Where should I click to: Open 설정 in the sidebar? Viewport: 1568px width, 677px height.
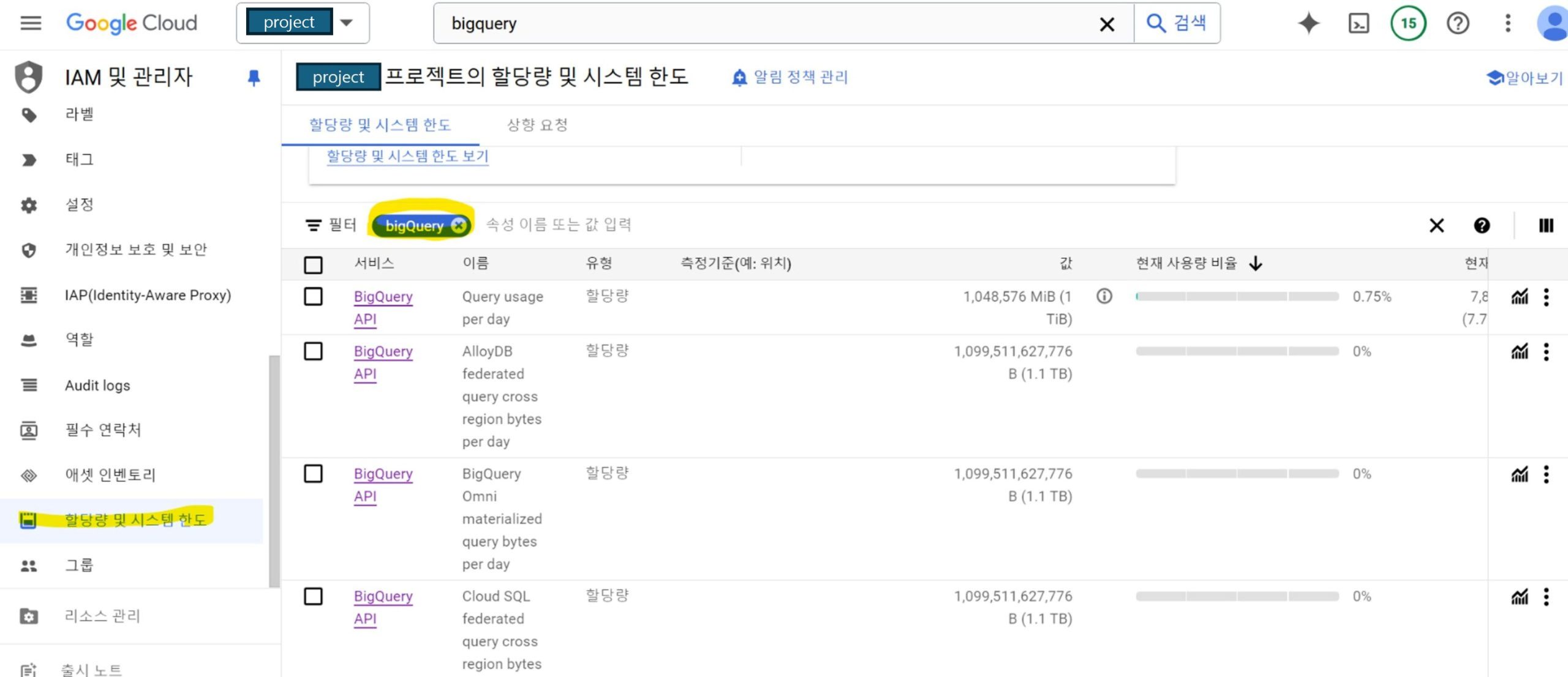(80, 204)
